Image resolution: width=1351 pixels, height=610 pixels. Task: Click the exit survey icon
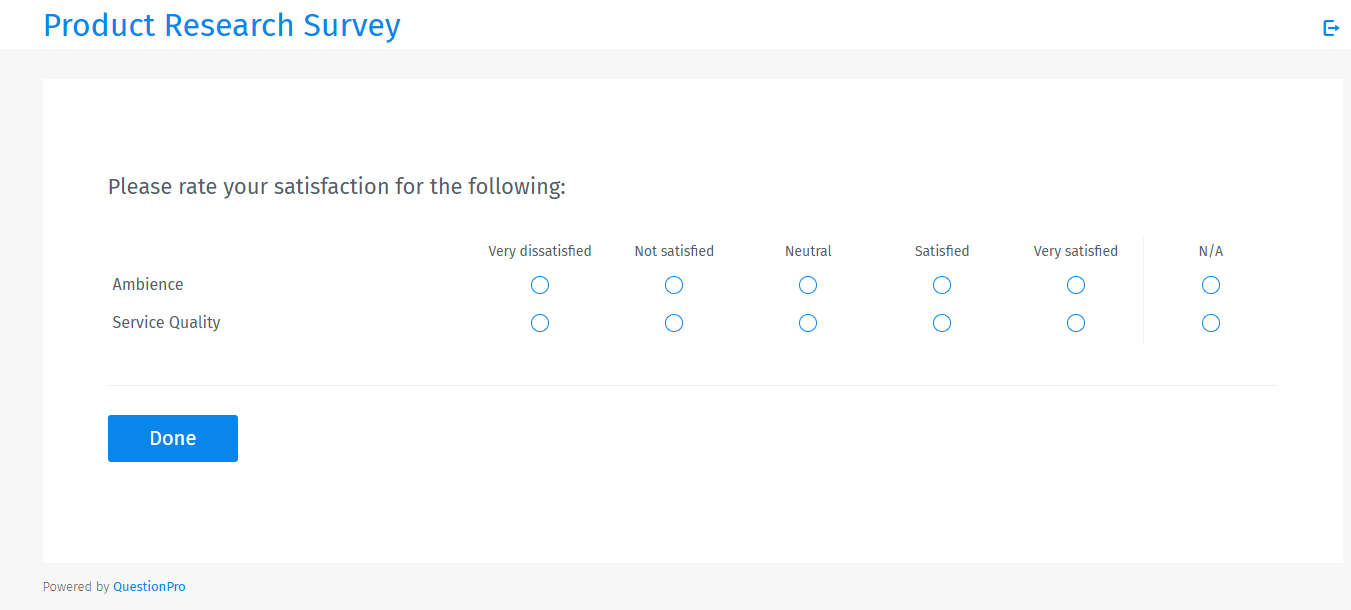tap(1331, 28)
